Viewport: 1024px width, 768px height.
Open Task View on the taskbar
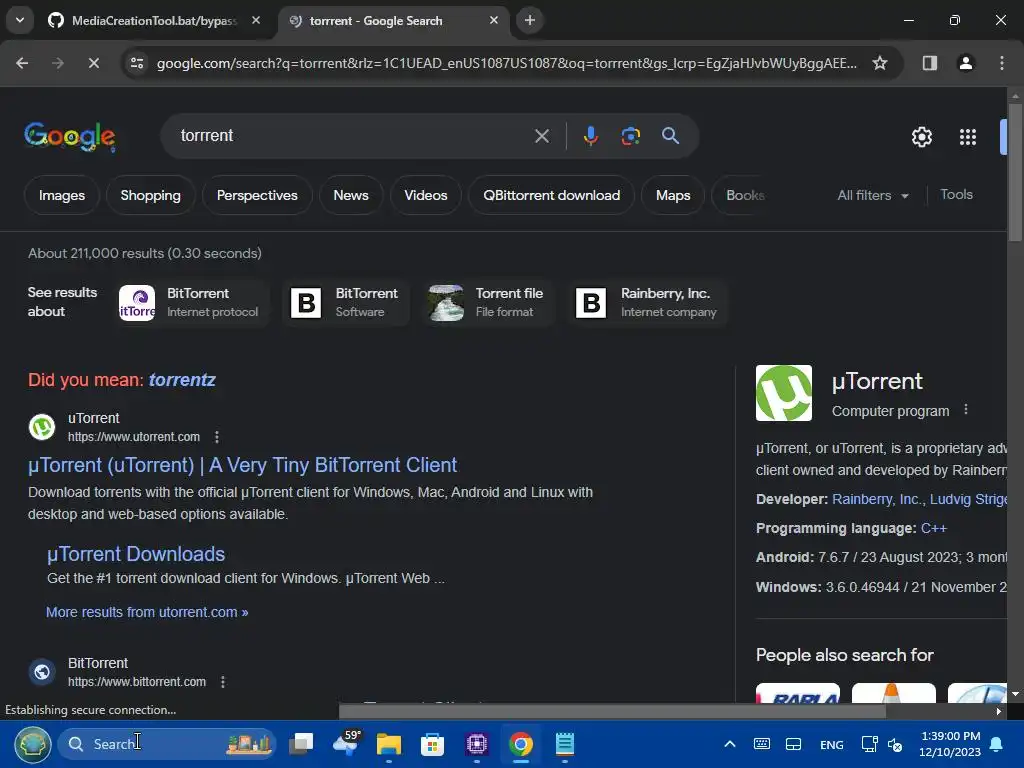(x=302, y=744)
